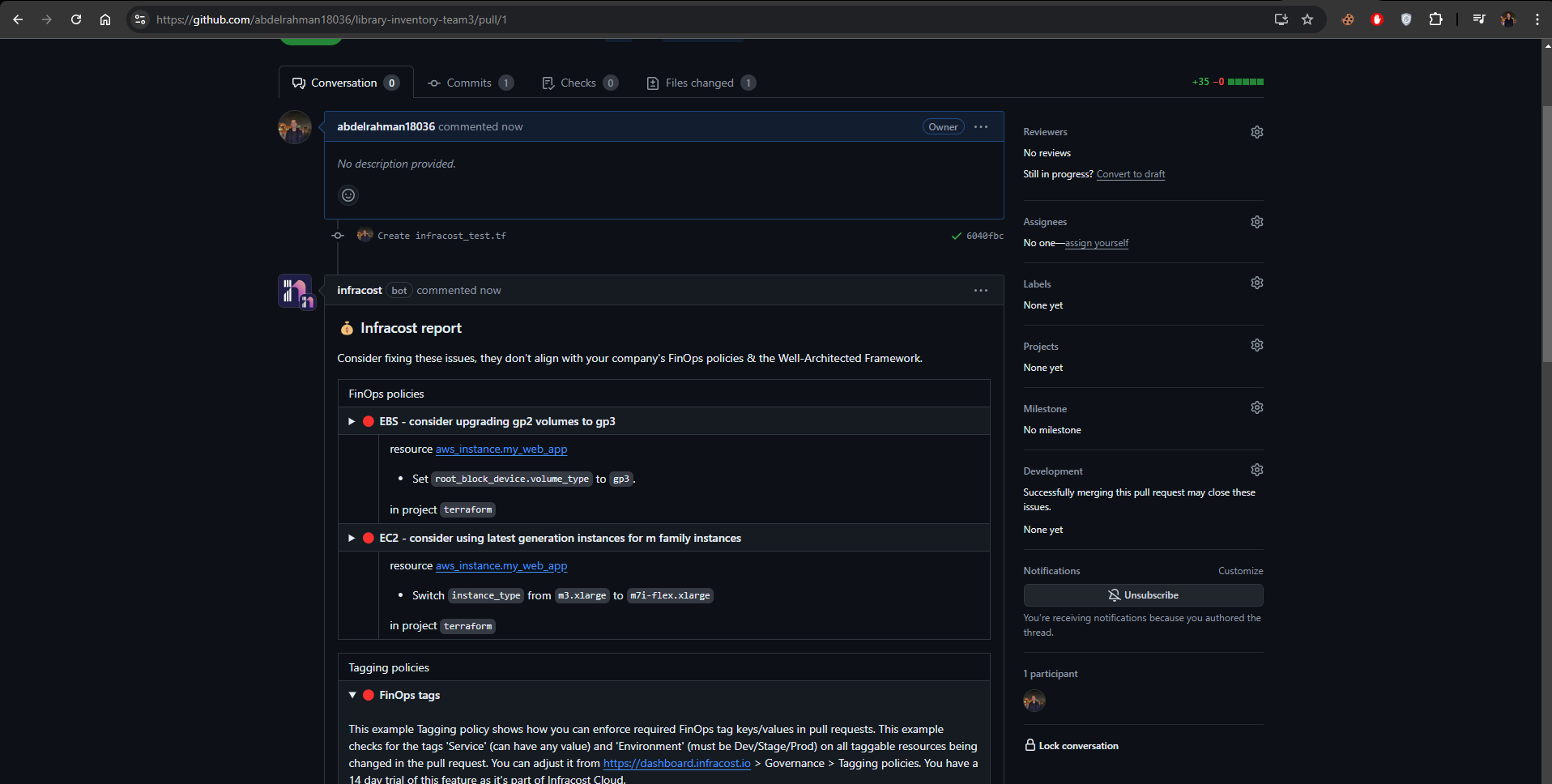Reload the current page
Screen dimensions: 1552x784
click(76, 19)
